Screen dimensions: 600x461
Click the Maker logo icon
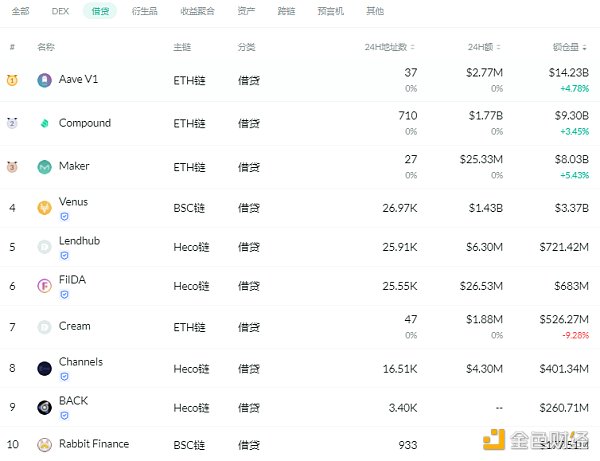[x=44, y=166]
